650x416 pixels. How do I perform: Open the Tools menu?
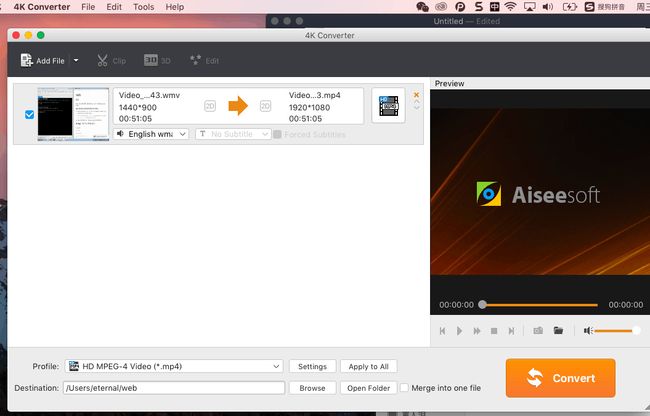(x=143, y=7)
